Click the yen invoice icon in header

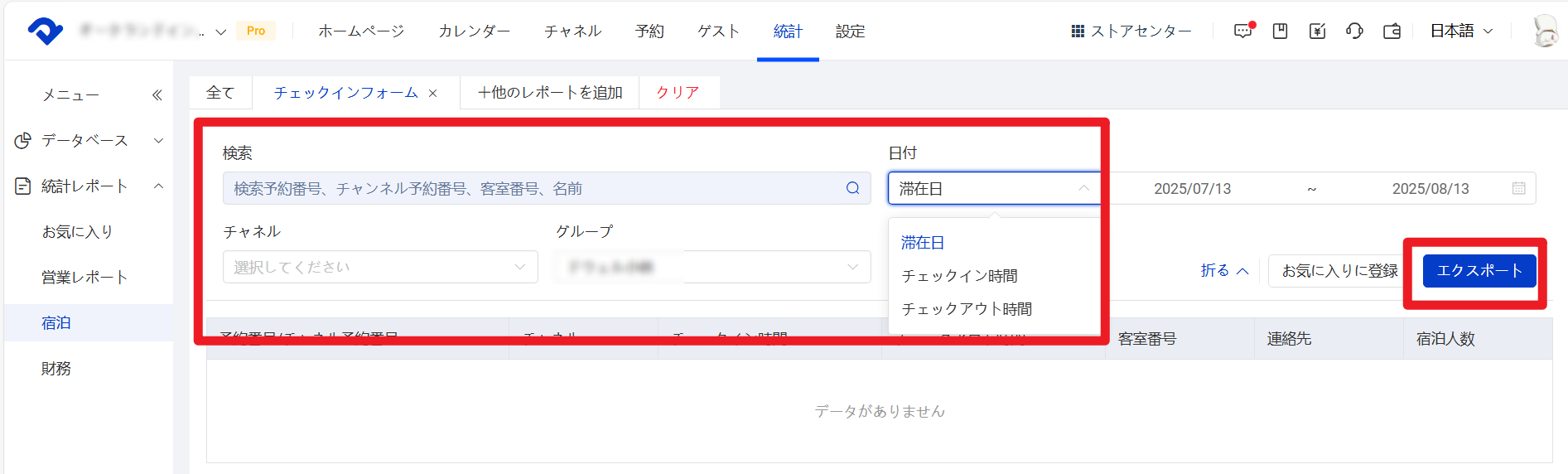tap(1317, 31)
